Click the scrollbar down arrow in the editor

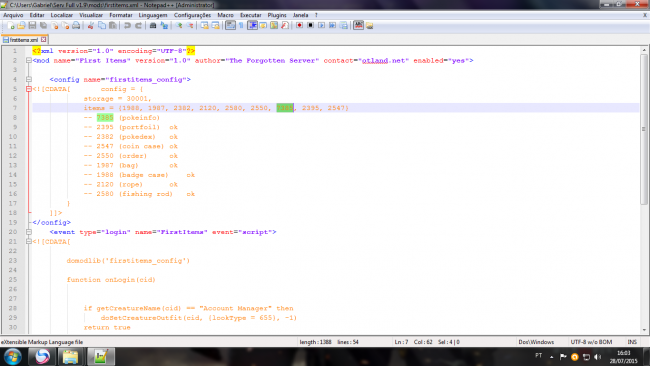pyautogui.click(x=644, y=330)
